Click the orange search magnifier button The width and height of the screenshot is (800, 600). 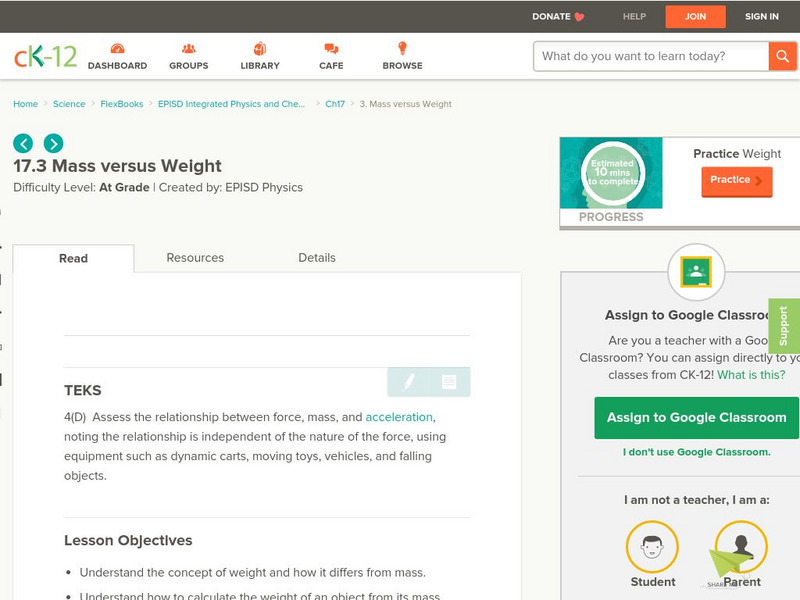tap(782, 56)
